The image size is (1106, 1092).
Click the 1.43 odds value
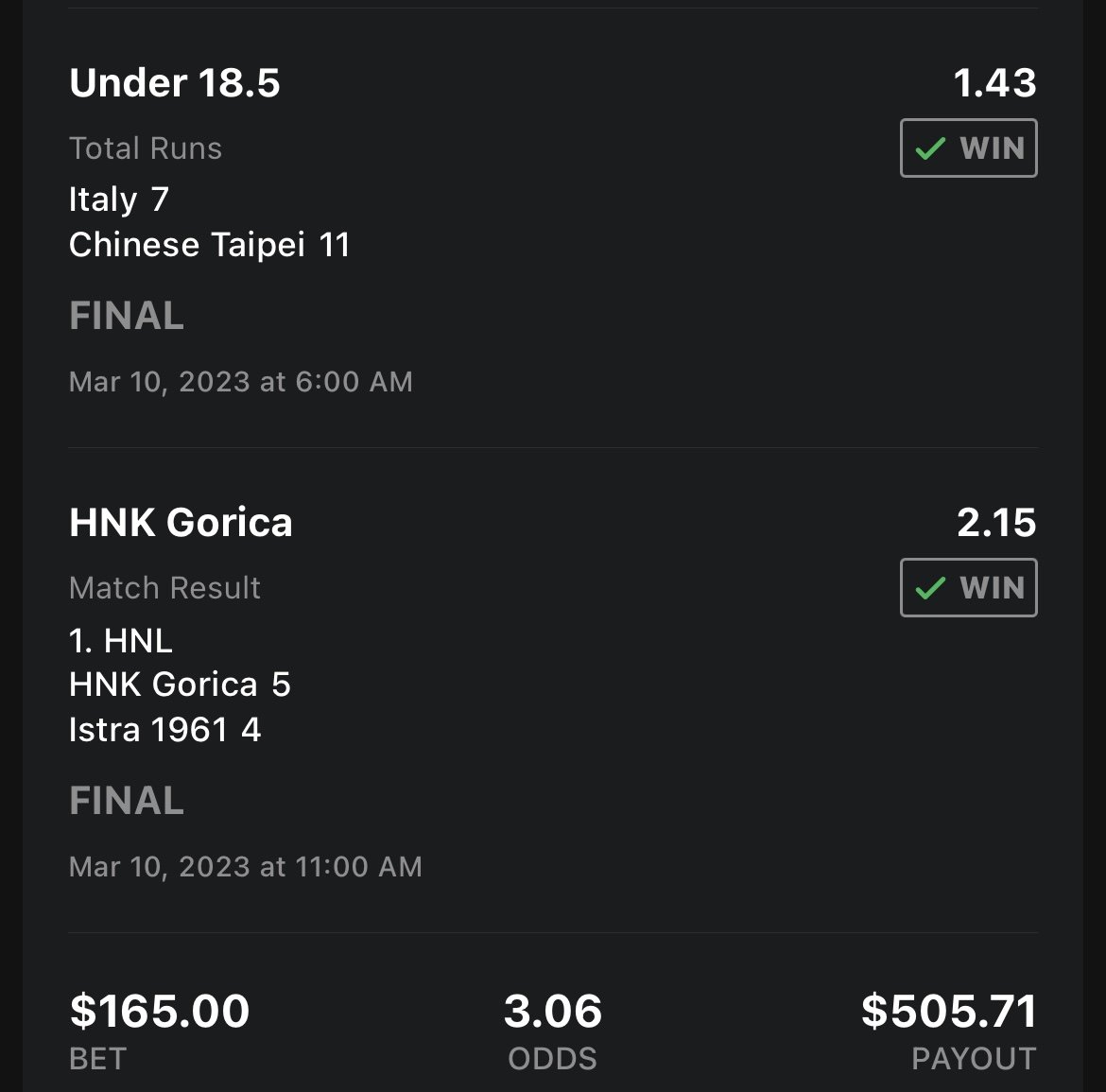point(994,83)
